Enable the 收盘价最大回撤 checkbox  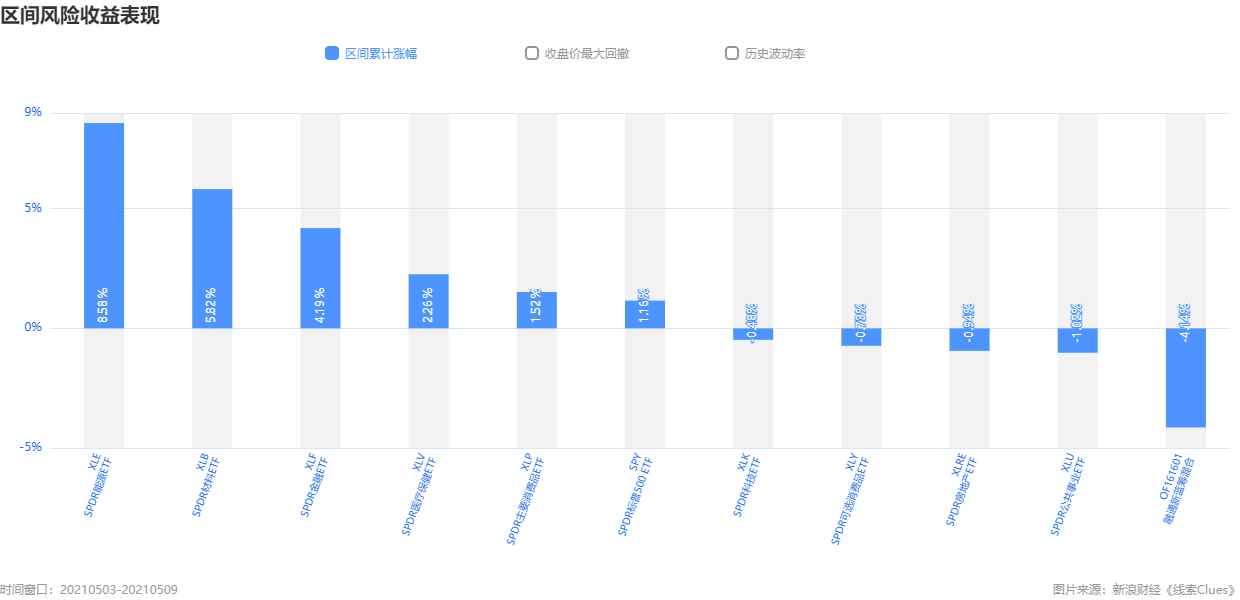click(532, 54)
